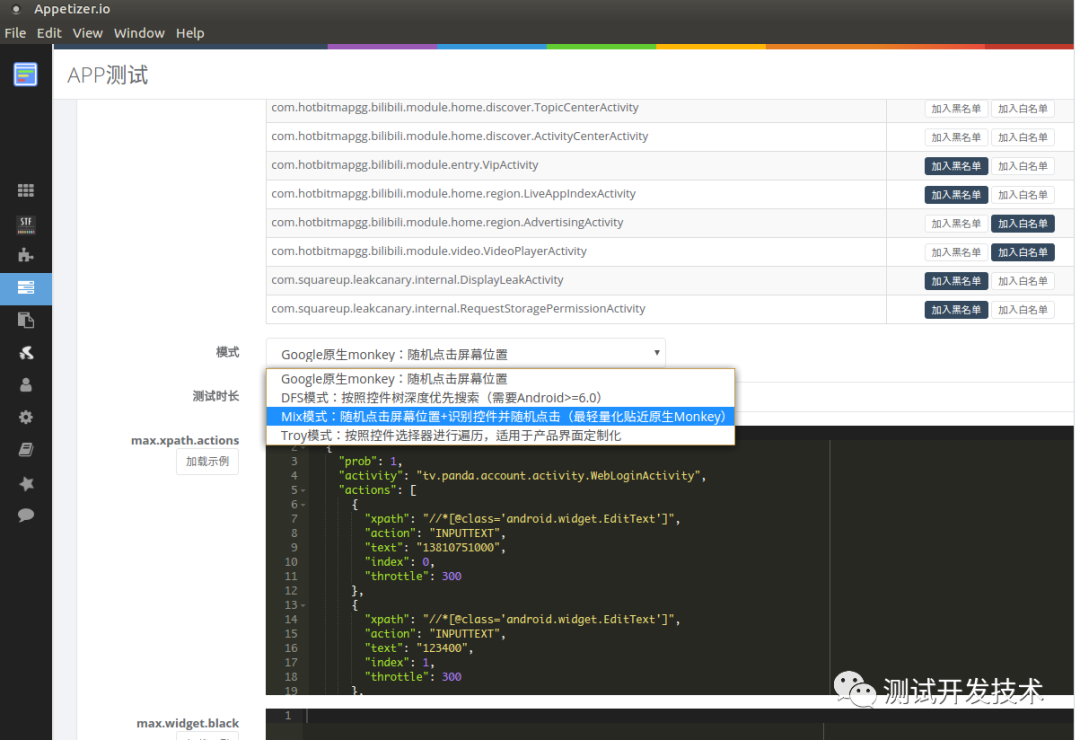Open the chat bubble feedback icon
1080x740 pixels.
point(25,515)
